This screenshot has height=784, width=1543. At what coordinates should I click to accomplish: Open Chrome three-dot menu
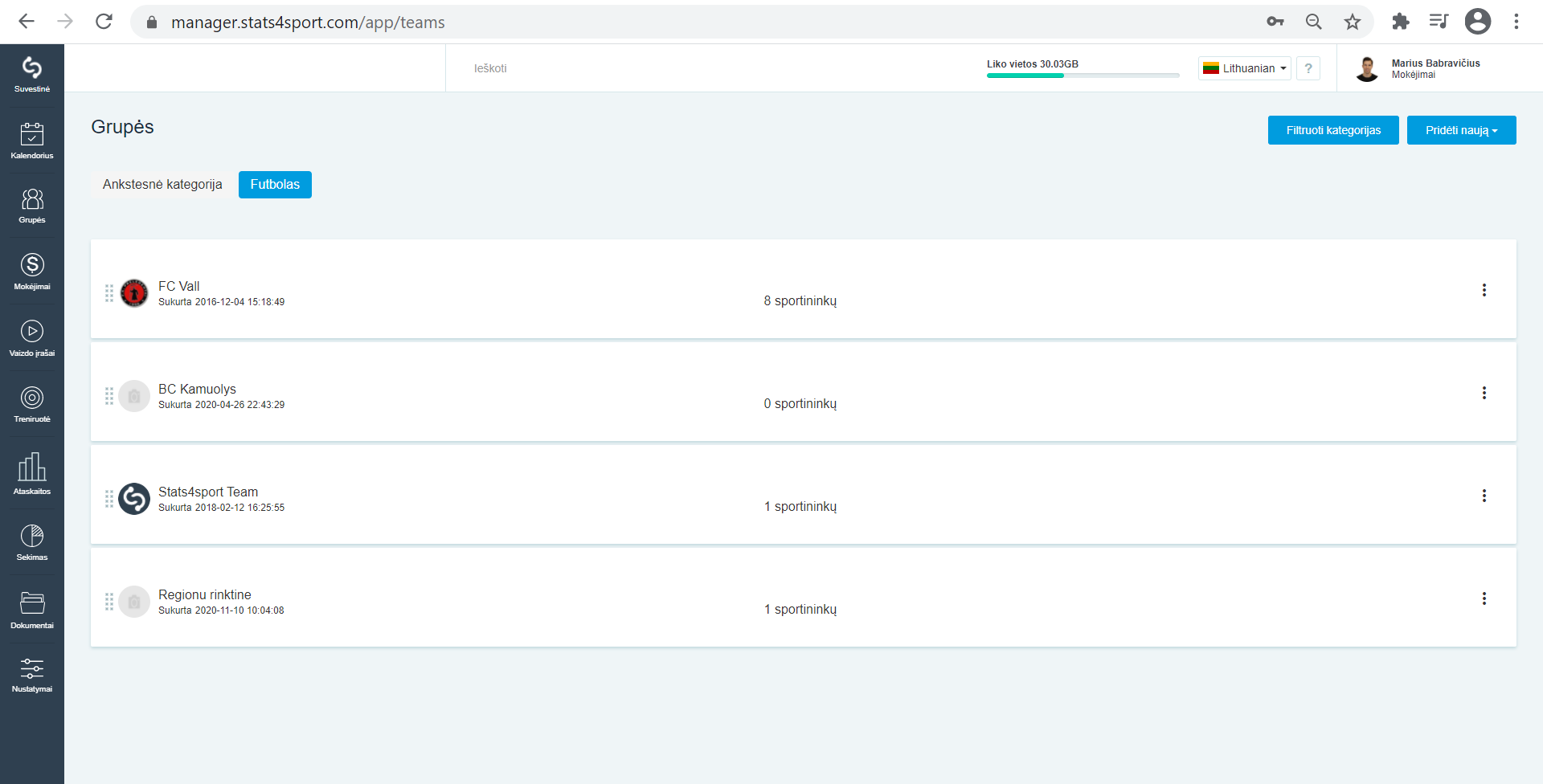tap(1516, 22)
